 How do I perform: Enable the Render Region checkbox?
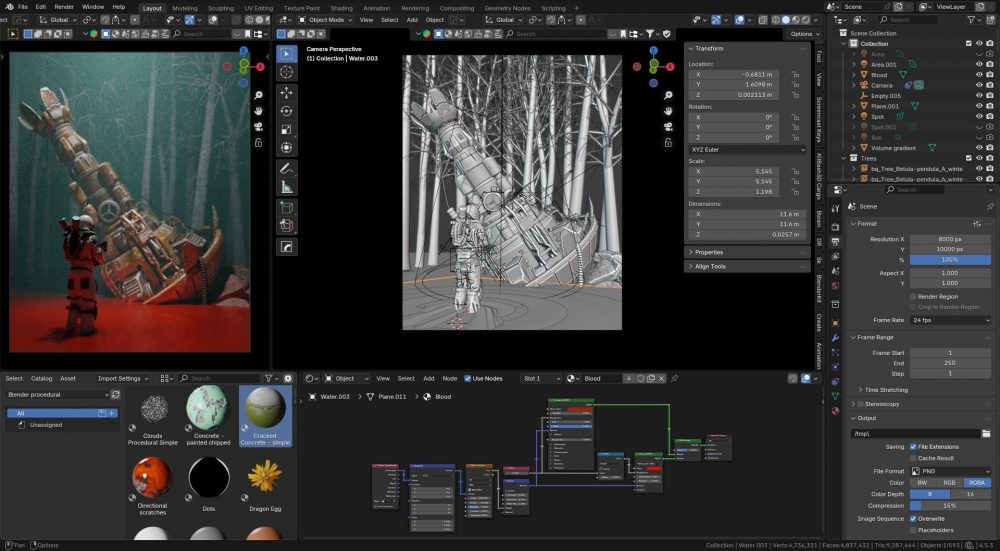pyautogui.click(x=913, y=297)
